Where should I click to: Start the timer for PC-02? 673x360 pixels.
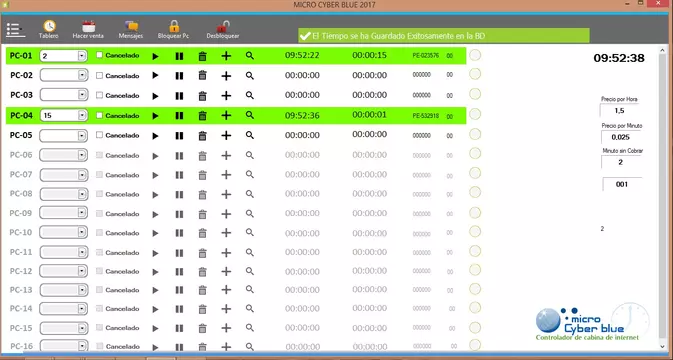(x=155, y=76)
